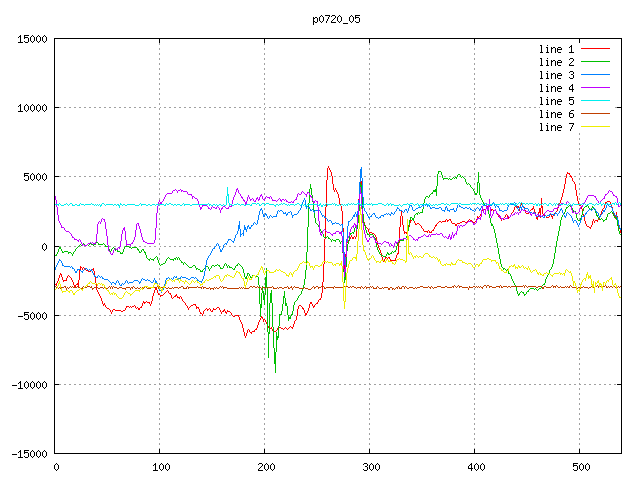Viewport: 640px width, 480px height.
Task: Select the "line 2" legend label
Action: [x=557, y=62]
